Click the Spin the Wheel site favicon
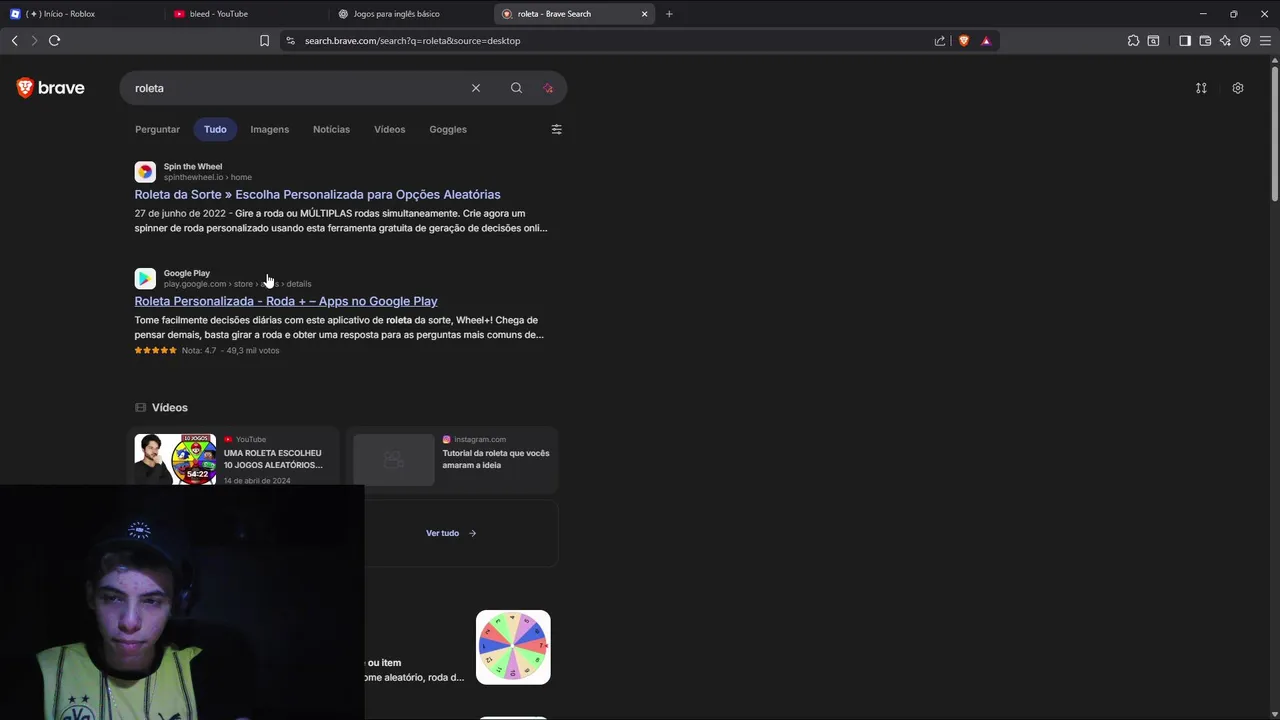1280x720 pixels. [x=145, y=172]
